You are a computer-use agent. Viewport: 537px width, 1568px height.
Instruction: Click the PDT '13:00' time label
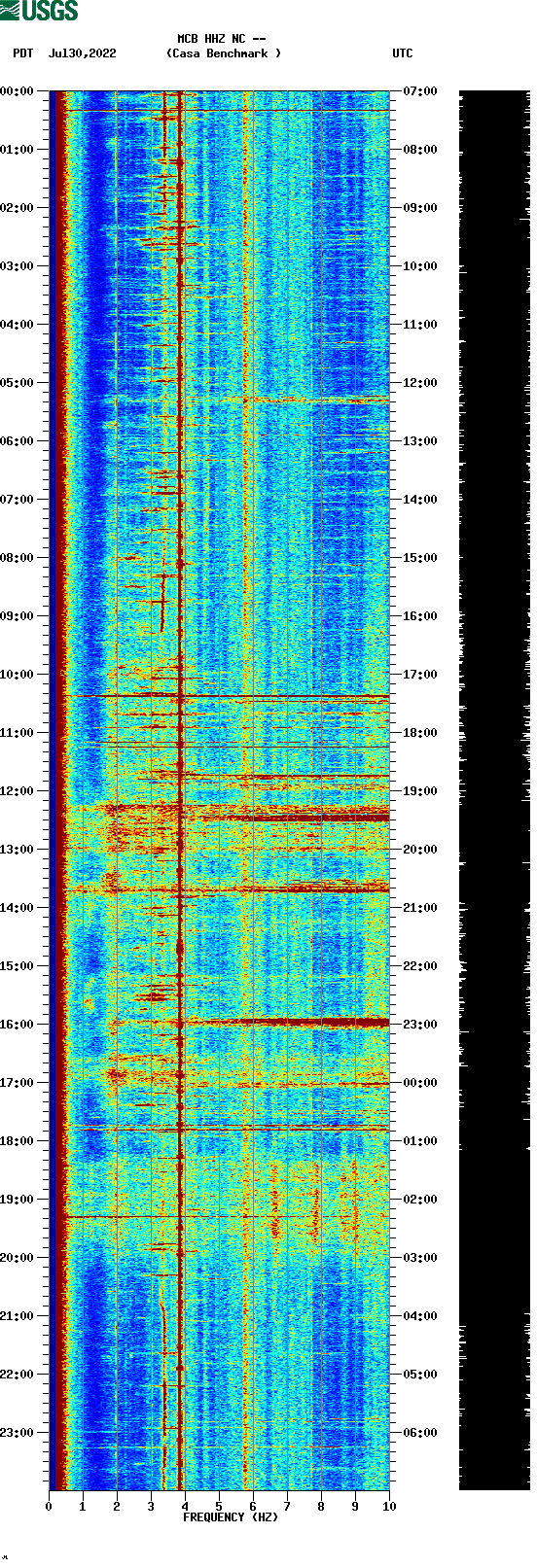[17, 850]
